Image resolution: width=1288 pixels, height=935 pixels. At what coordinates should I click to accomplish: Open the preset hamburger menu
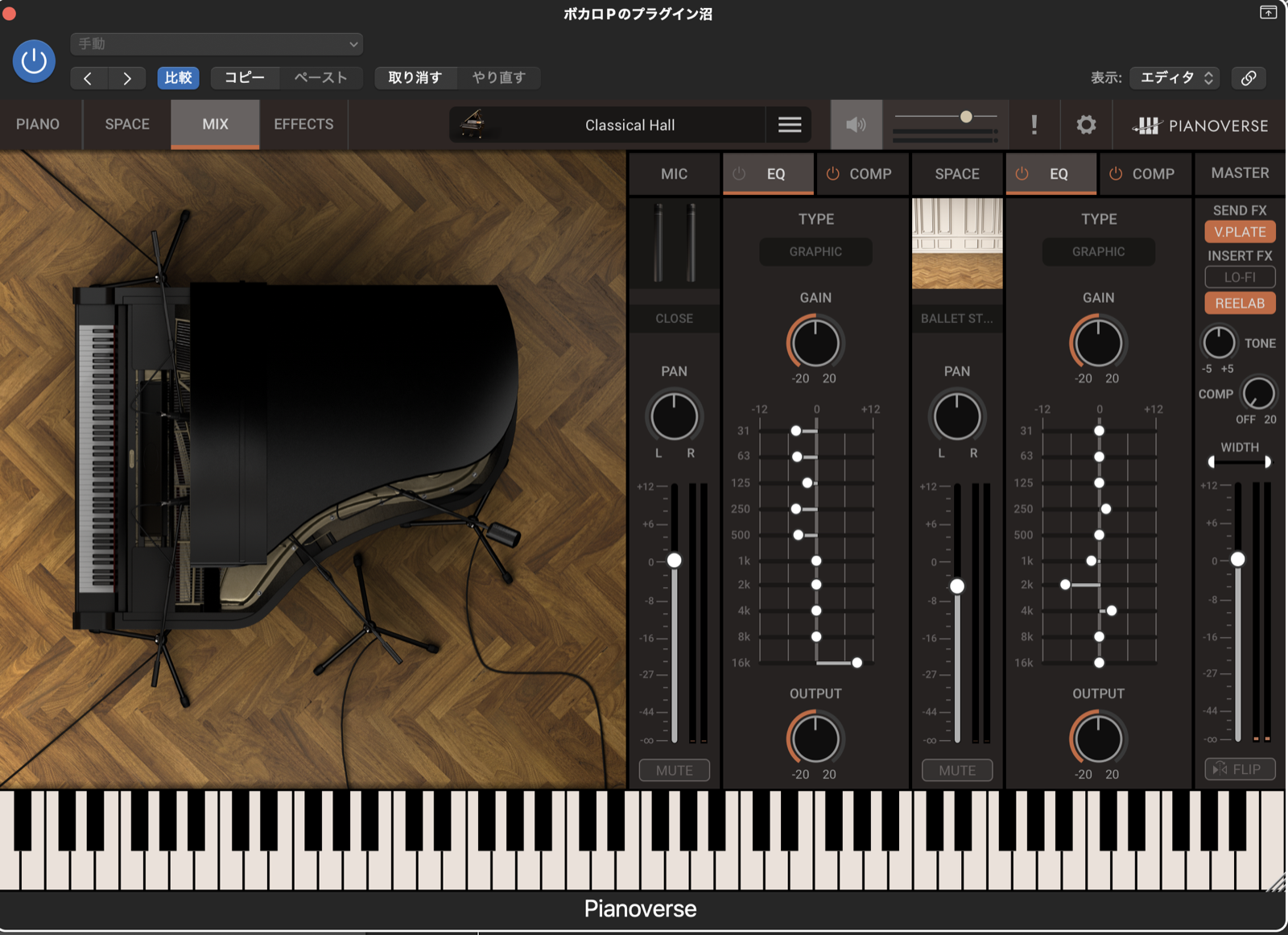[790, 125]
